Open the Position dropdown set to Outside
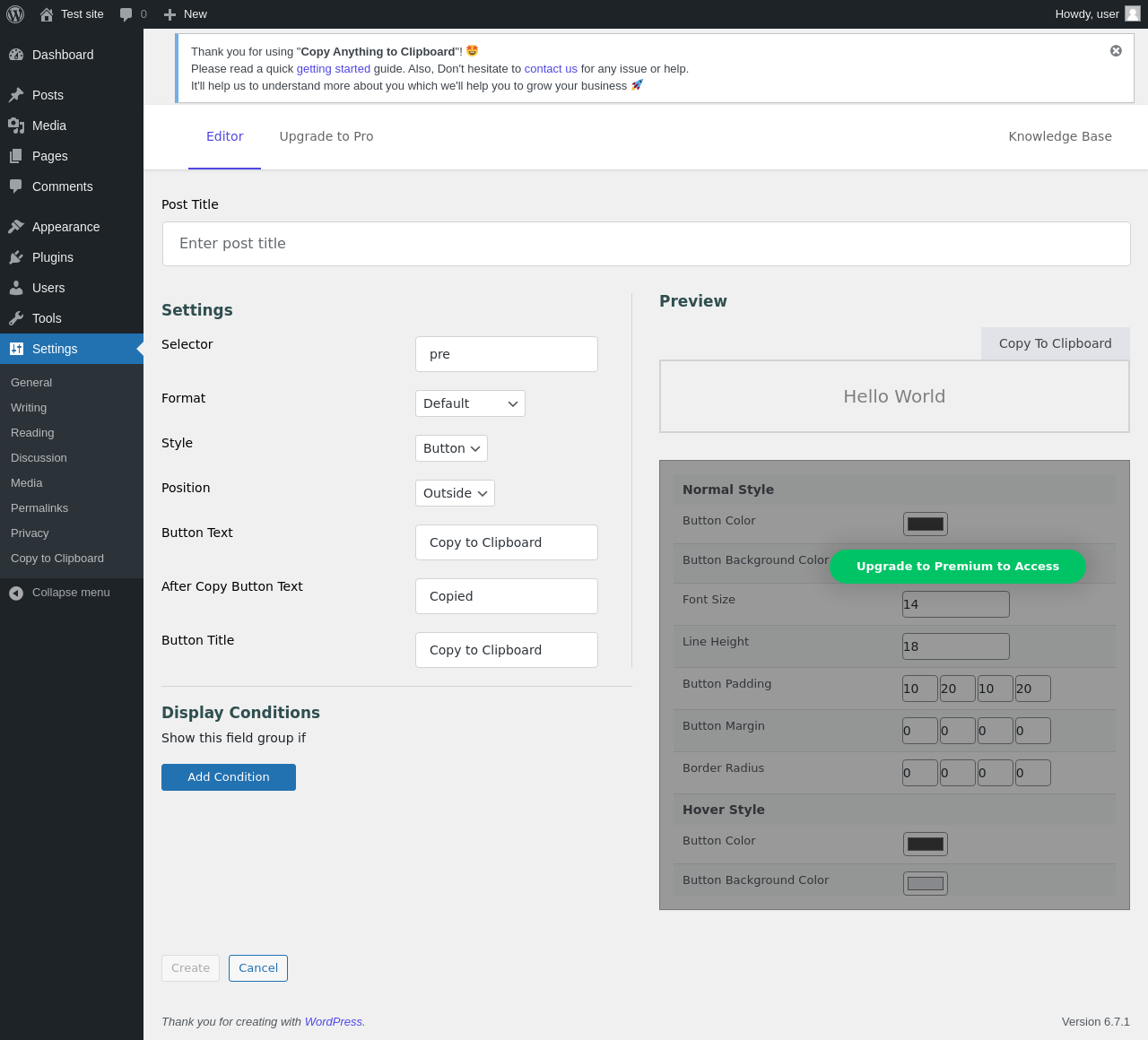This screenshot has height=1040, width=1148. coord(455,493)
